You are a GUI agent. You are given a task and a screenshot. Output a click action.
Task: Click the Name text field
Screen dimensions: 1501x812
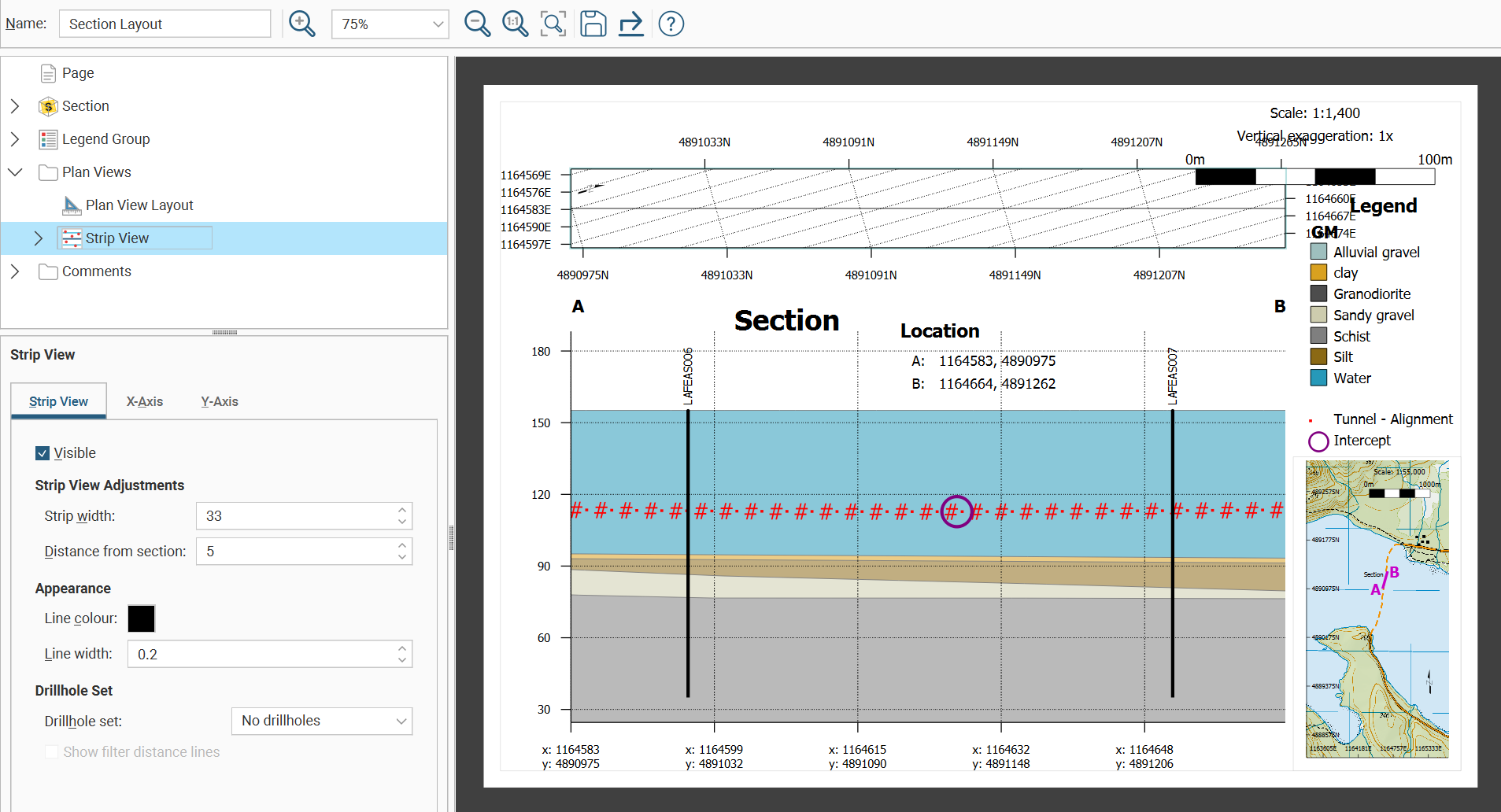[x=165, y=24]
